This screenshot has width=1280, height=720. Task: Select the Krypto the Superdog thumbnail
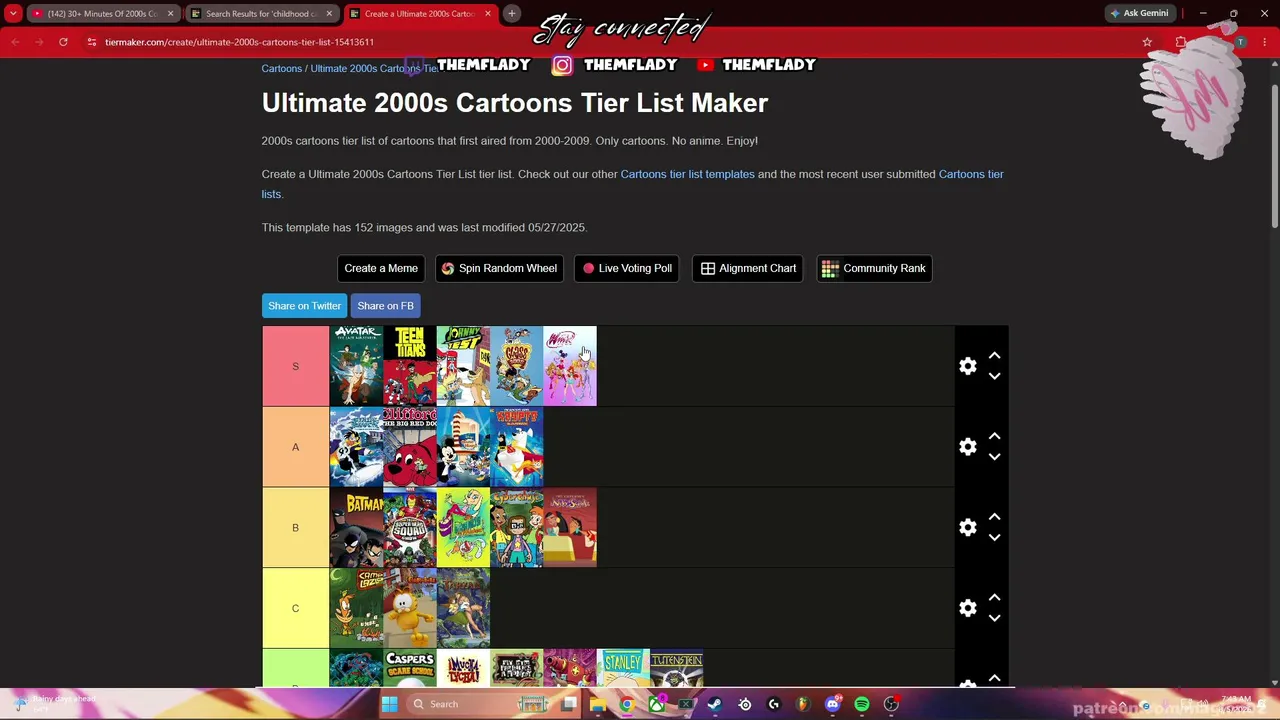click(516, 447)
